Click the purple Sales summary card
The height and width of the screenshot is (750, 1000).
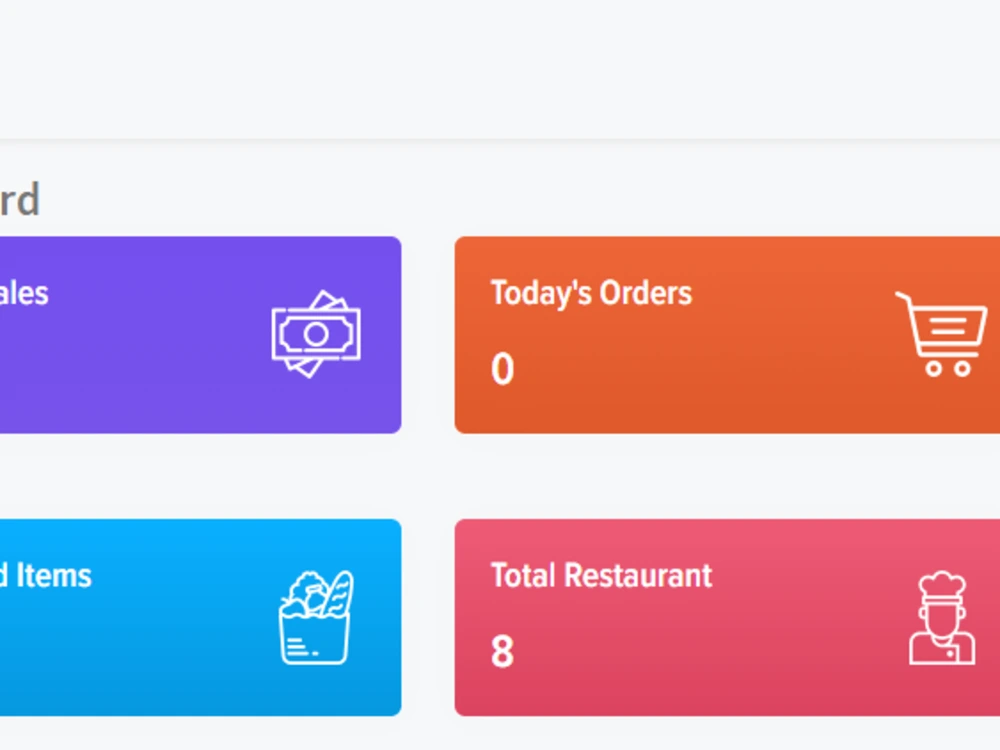point(200,334)
